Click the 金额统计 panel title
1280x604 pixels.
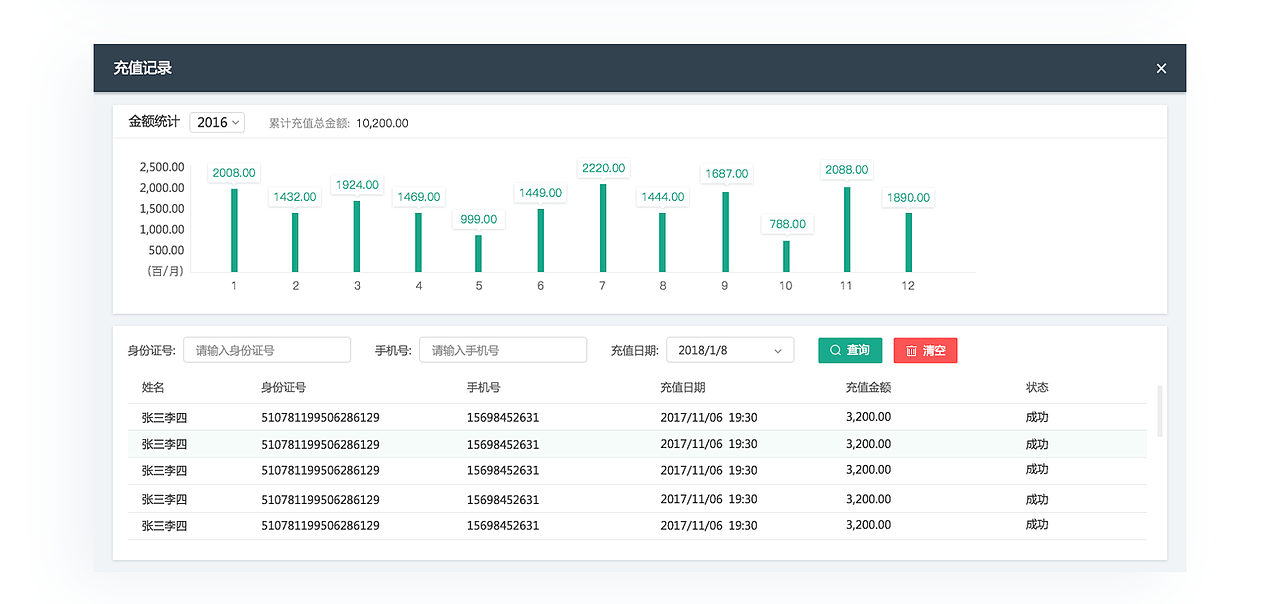click(x=154, y=122)
